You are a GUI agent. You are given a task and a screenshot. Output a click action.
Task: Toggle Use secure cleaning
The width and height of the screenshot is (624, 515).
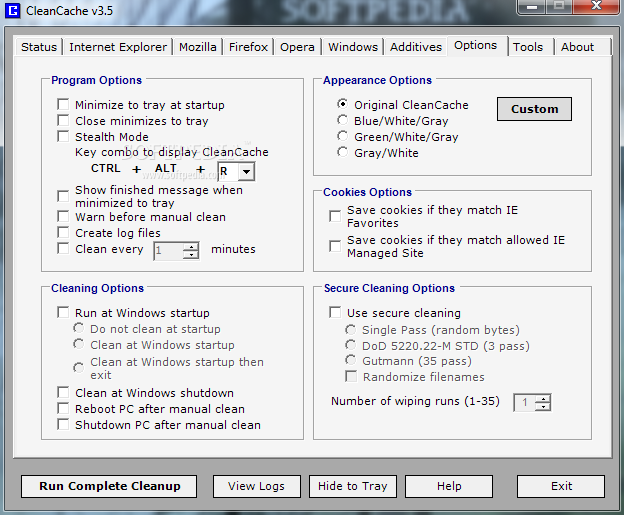[335, 312]
